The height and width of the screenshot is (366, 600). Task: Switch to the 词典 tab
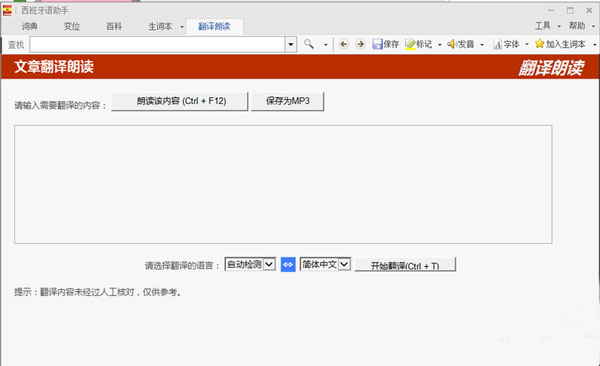click(x=29, y=26)
